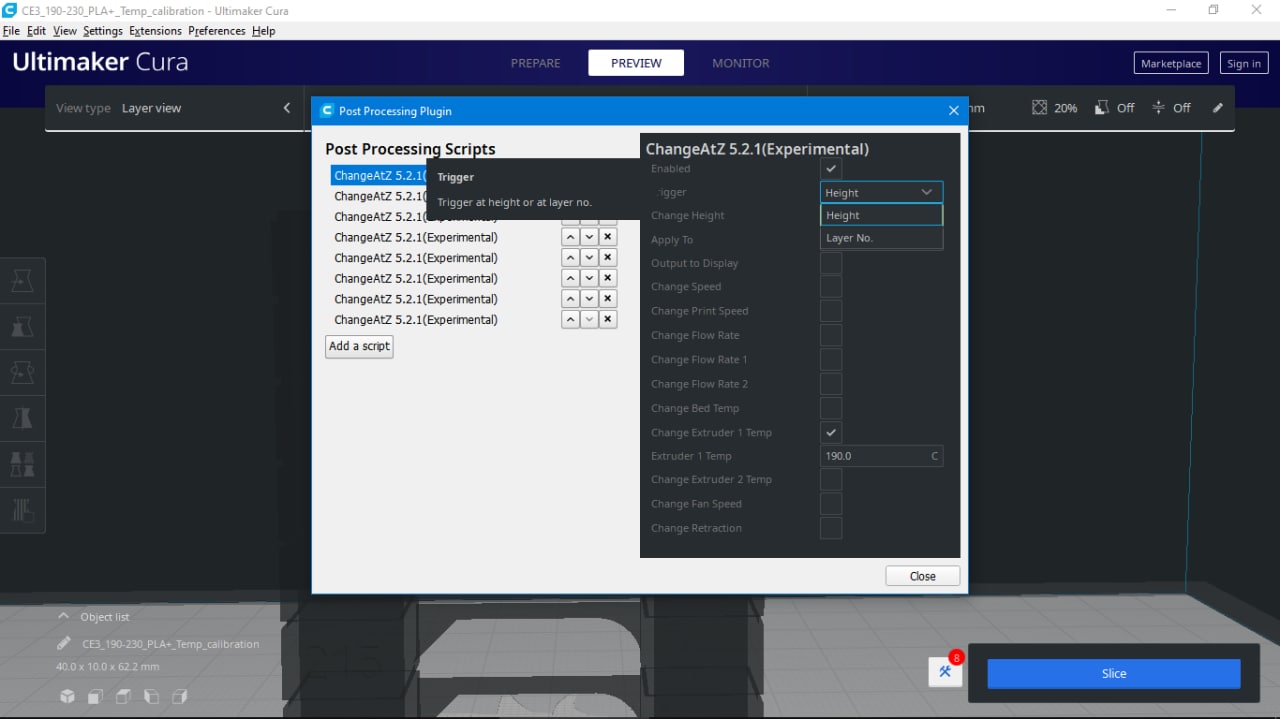1280x719 pixels.
Task: Remove the seventh ChangeAtZ script in list
Action: 608,299
